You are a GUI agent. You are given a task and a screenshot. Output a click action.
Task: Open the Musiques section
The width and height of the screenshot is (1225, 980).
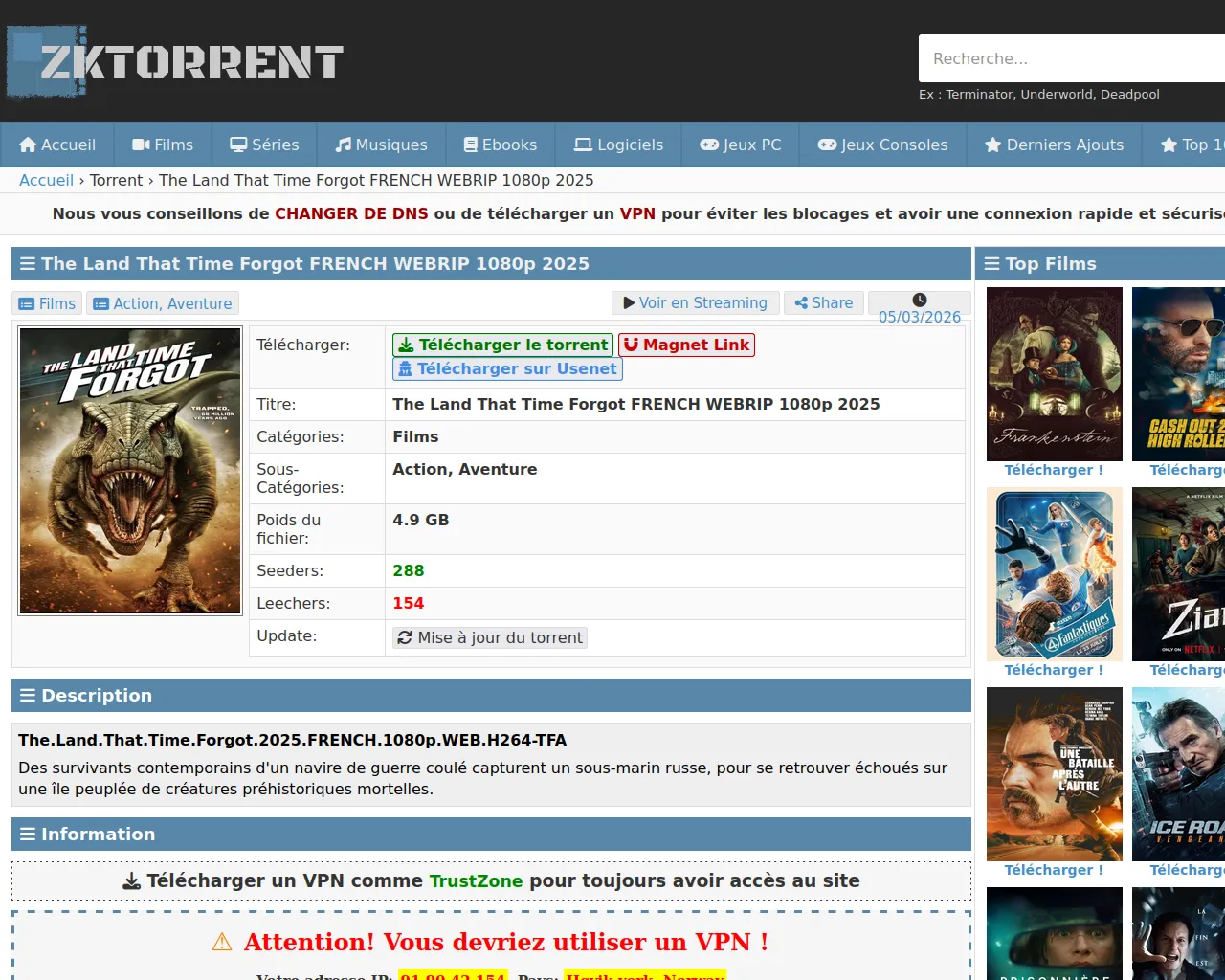381,145
